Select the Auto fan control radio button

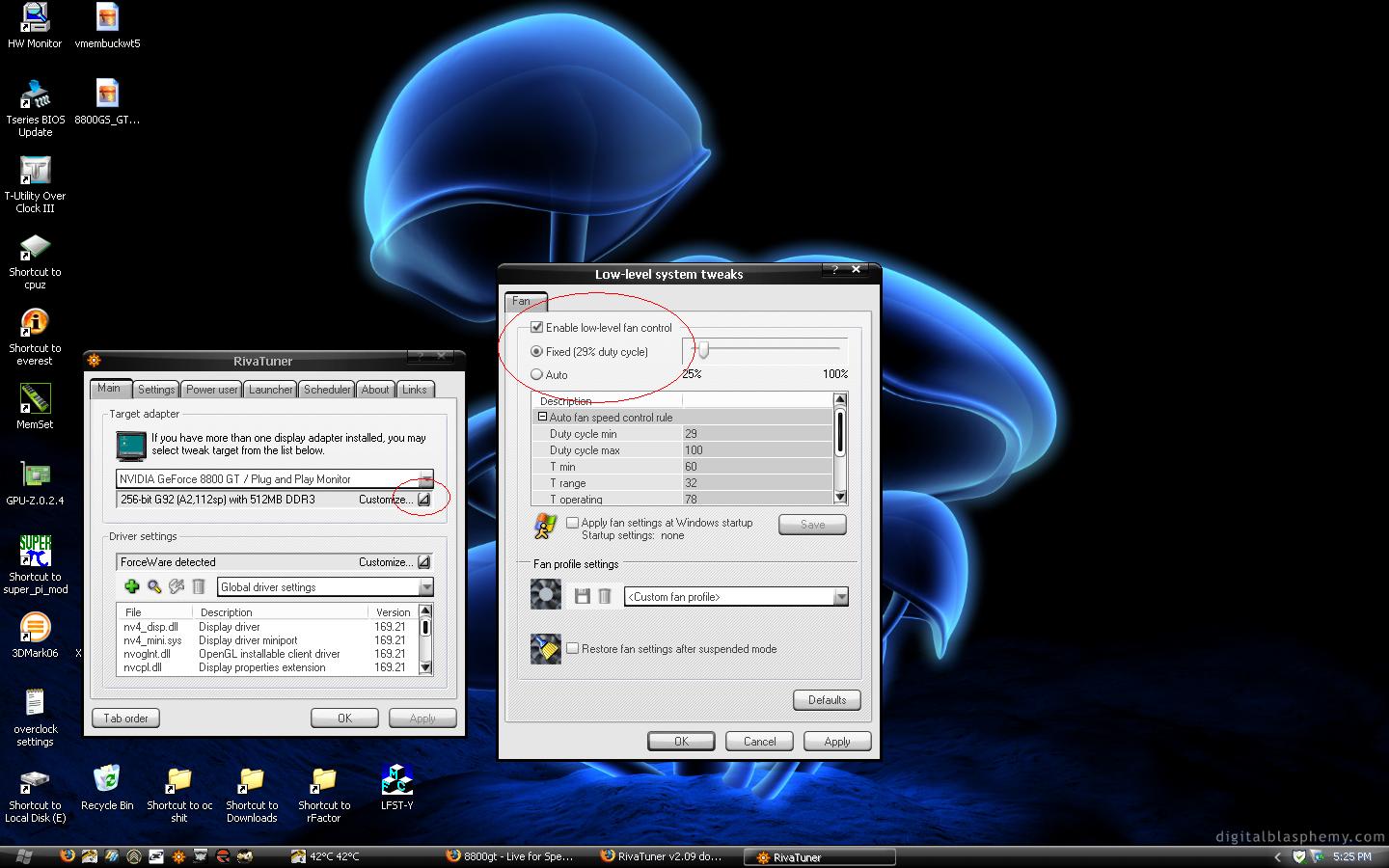point(537,375)
